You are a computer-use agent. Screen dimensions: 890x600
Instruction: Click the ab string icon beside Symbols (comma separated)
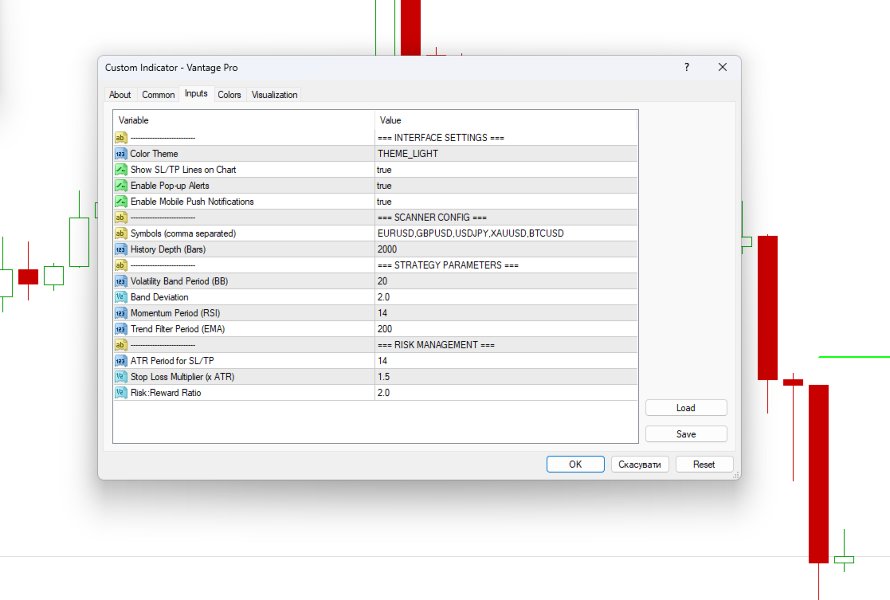pyautogui.click(x=122, y=233)
